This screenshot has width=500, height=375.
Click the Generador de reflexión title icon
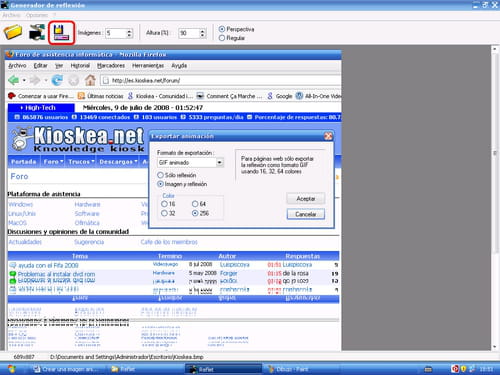[x=5, y=5]
